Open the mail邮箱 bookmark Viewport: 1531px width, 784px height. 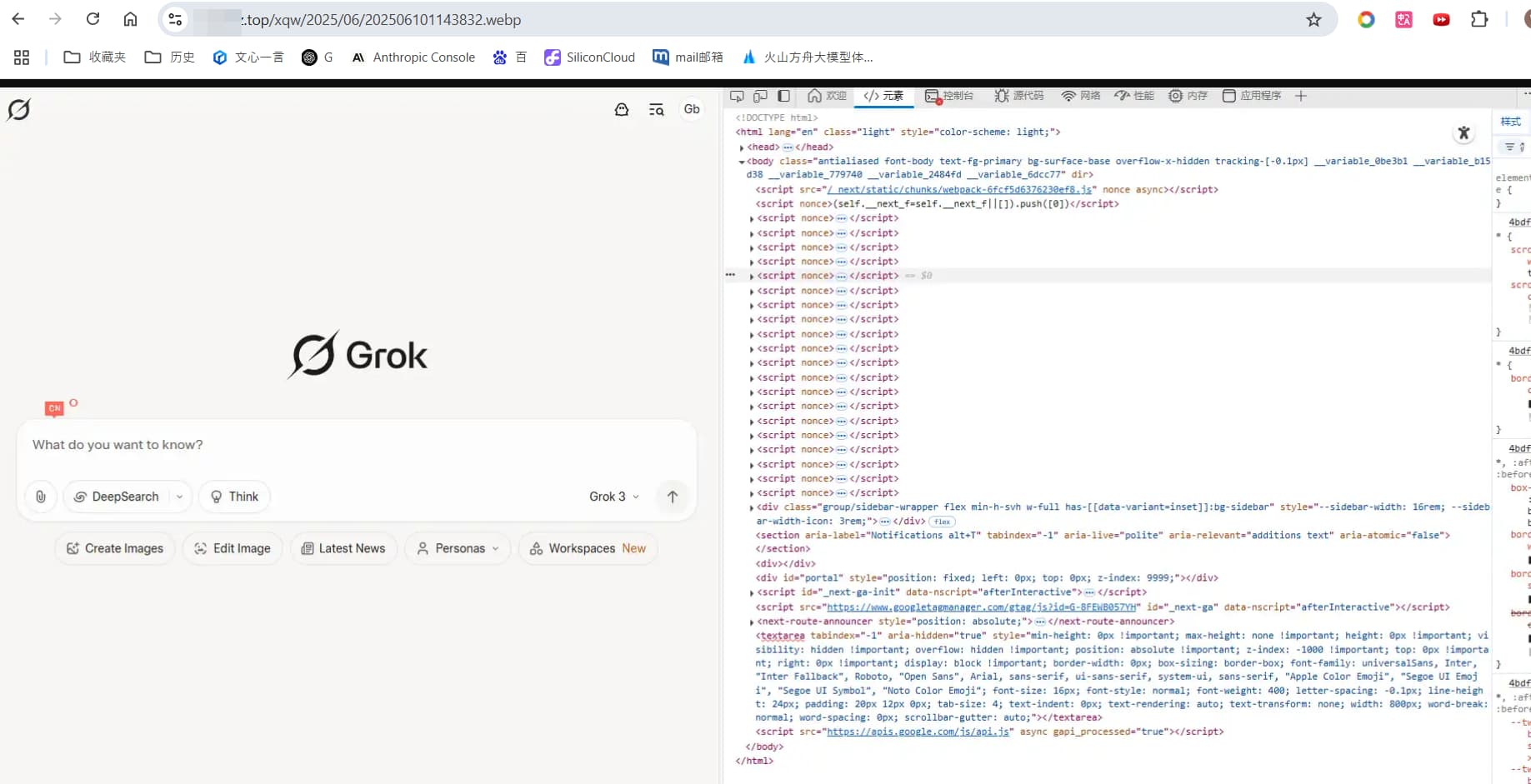pyautogui.click(x=688, y=57)
